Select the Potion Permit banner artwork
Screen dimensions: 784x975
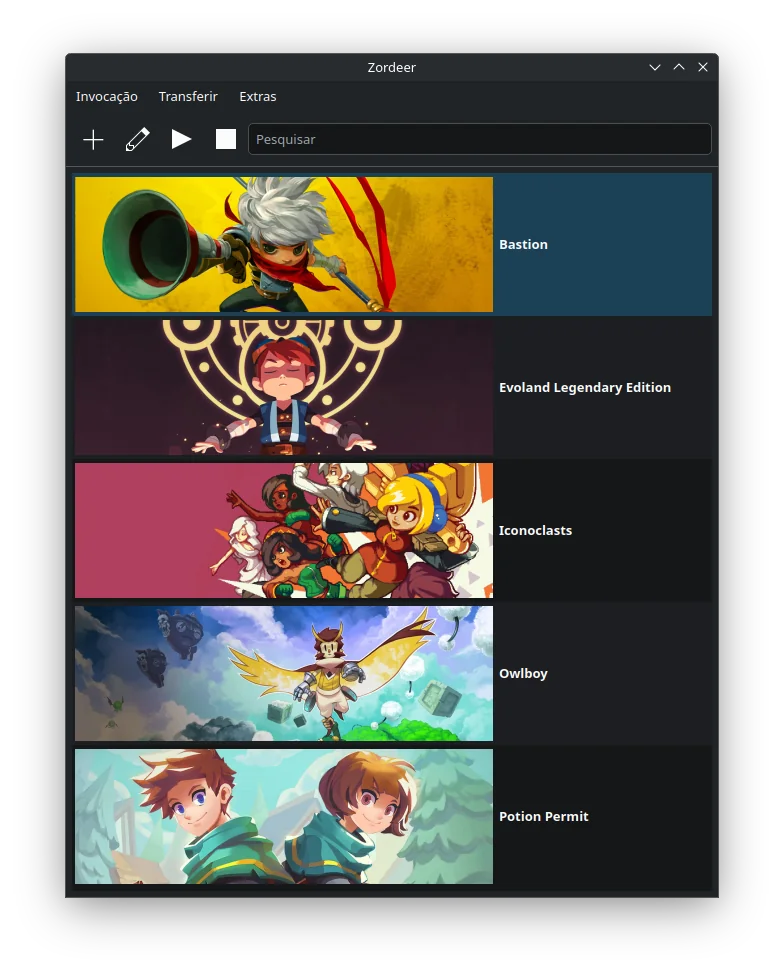284,817
